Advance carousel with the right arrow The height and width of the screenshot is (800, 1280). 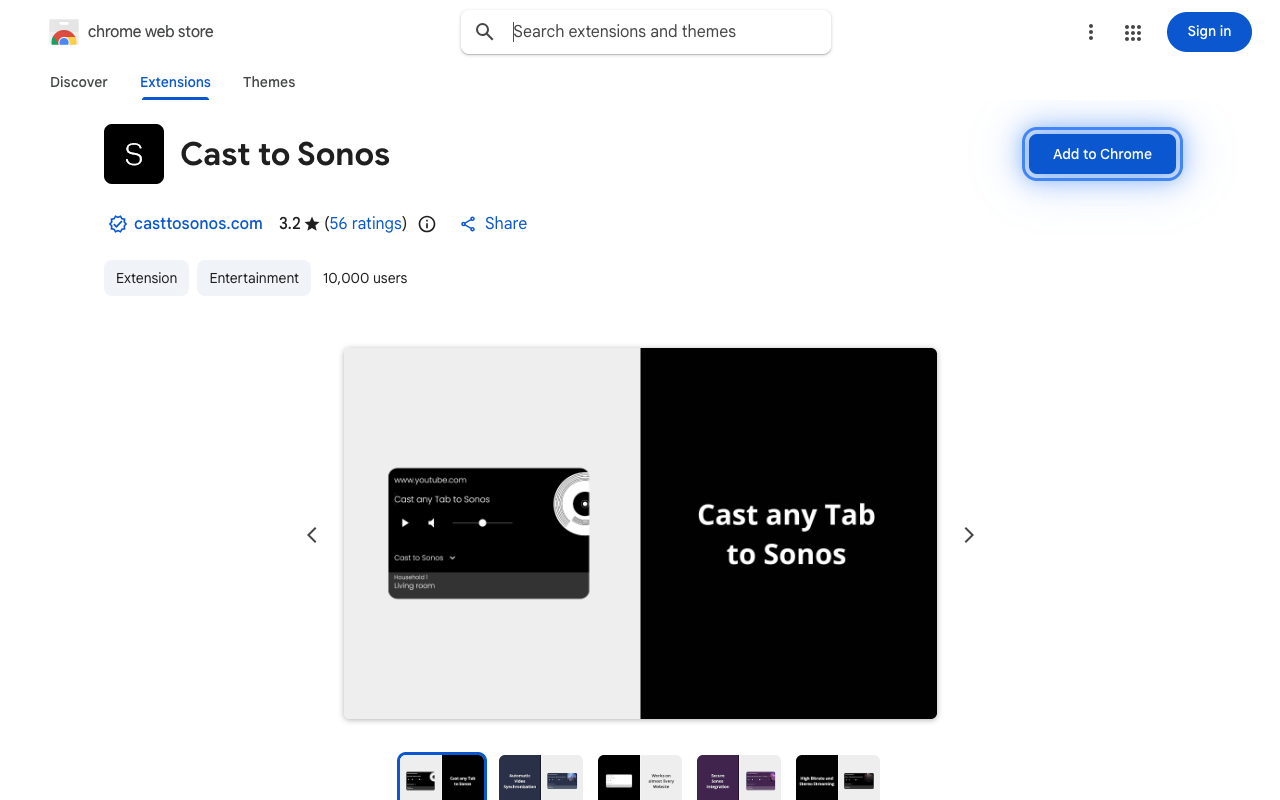pos(968,535)
